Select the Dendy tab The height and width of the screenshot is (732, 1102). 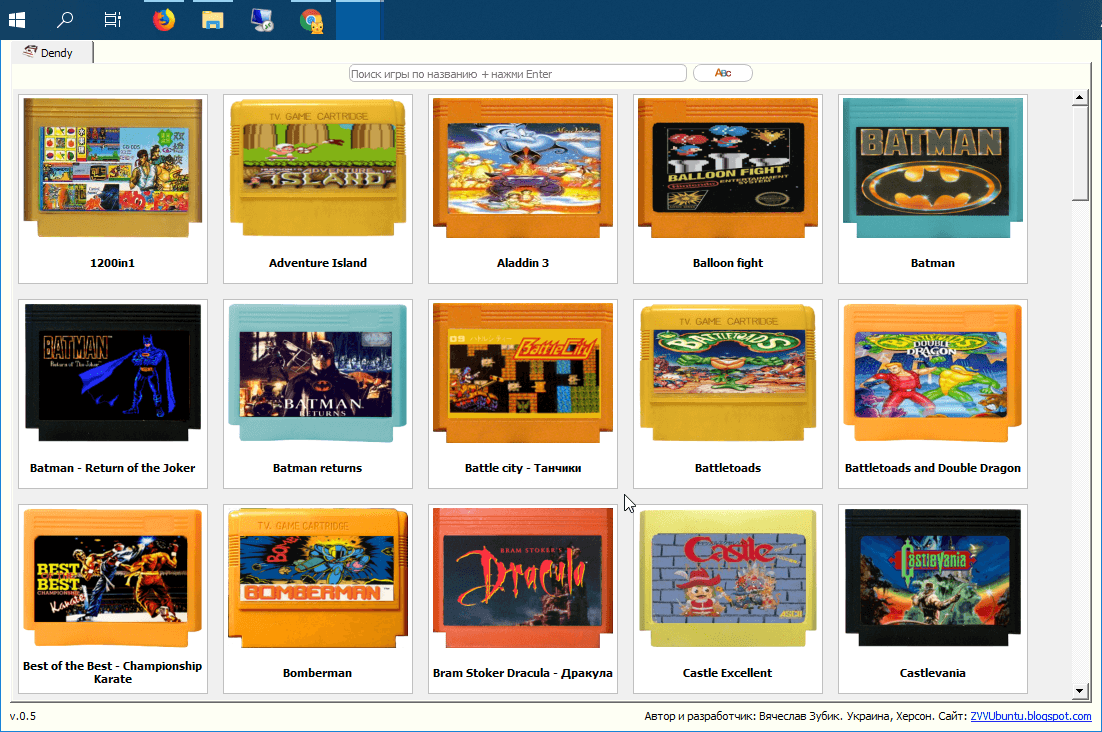pos(51,53)
